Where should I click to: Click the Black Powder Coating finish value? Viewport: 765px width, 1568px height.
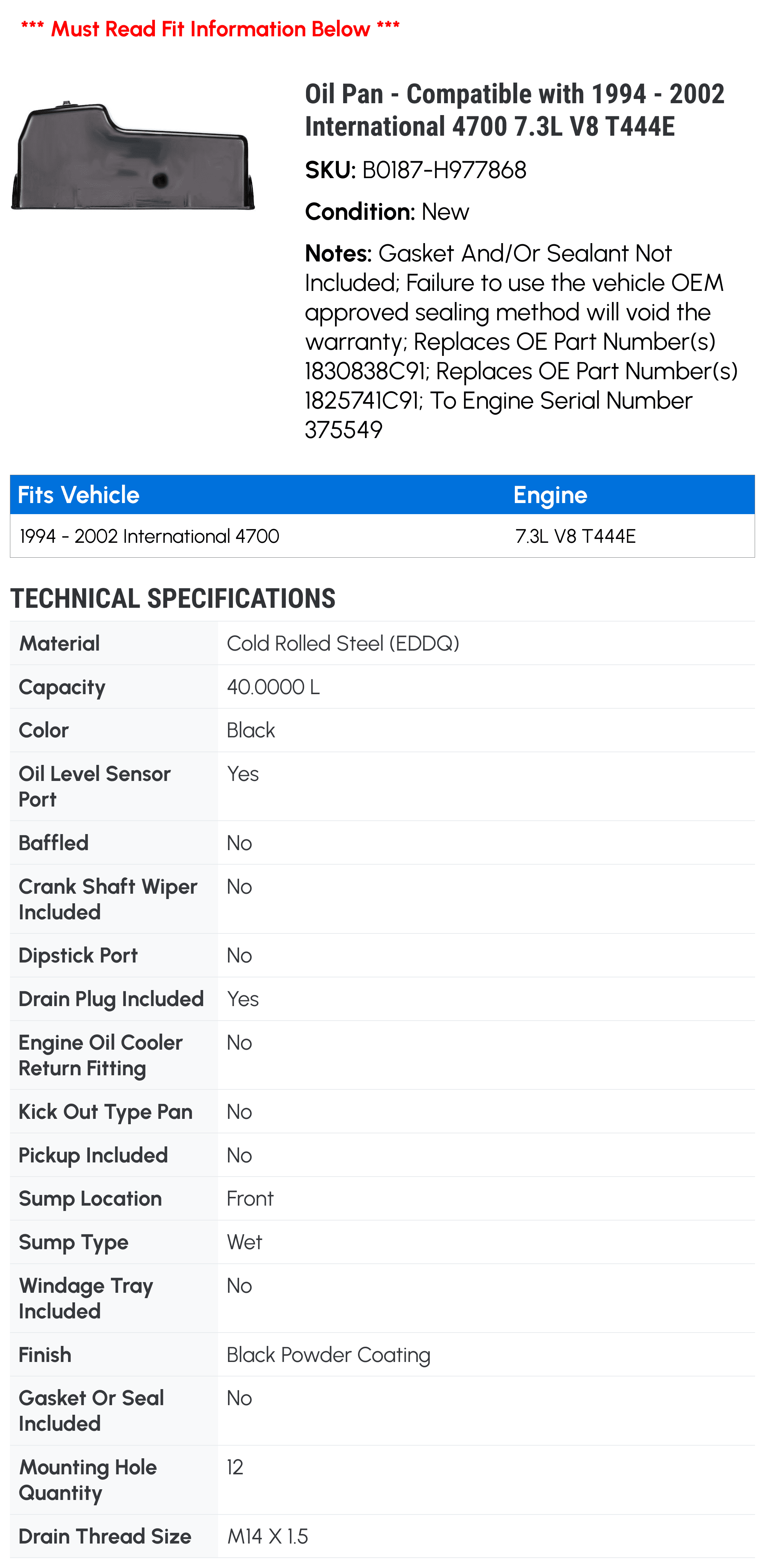[x=328, y=1355]
